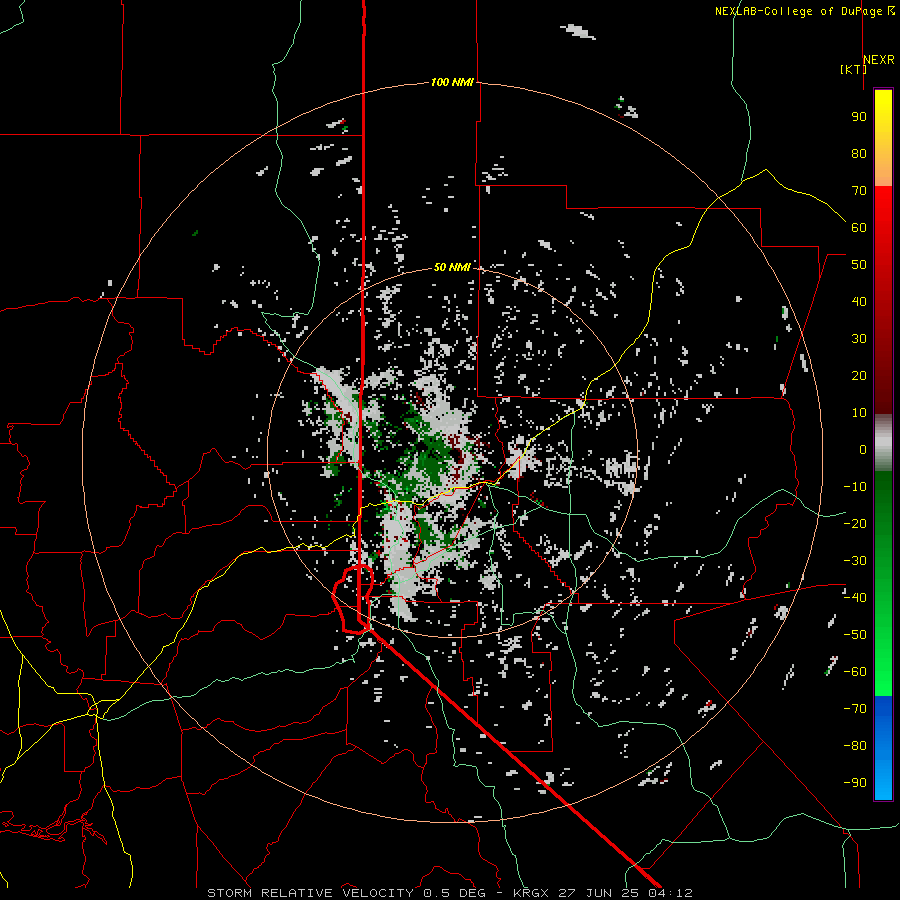Click the [KT] units label above the legend
Screen dimensions: 900x900
pyautogui.click(x=853, y=69)
